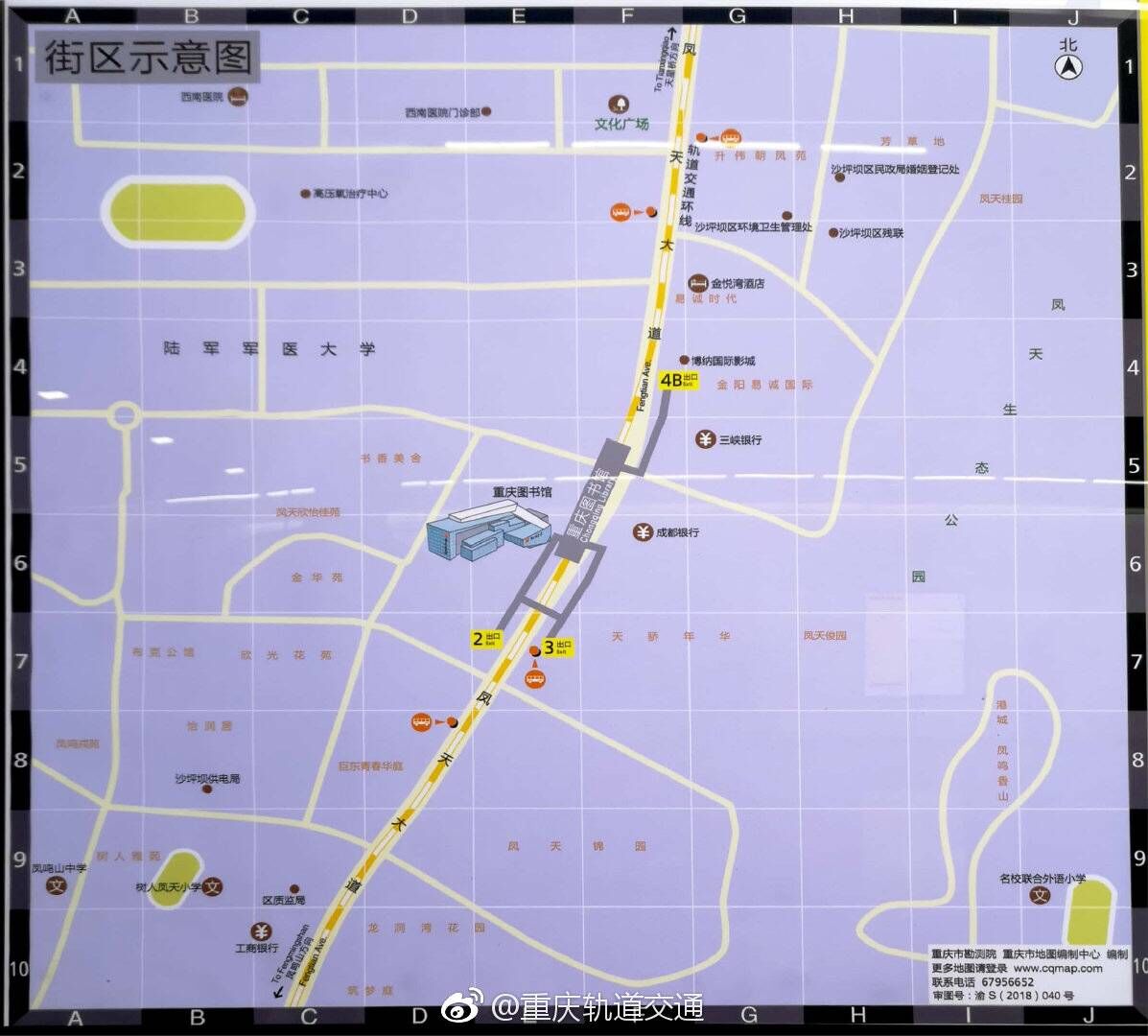Select the yellow Exit 3 marker
The height and width of the screenshot is (1036, 1148).
point(557,647)
